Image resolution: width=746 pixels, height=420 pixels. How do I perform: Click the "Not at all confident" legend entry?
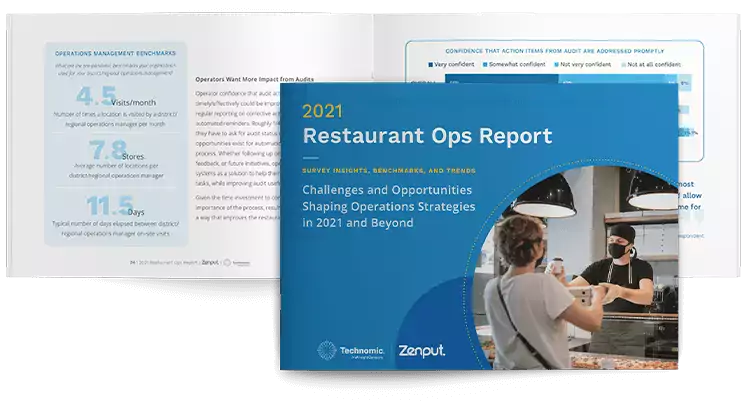tap(651, 64)
